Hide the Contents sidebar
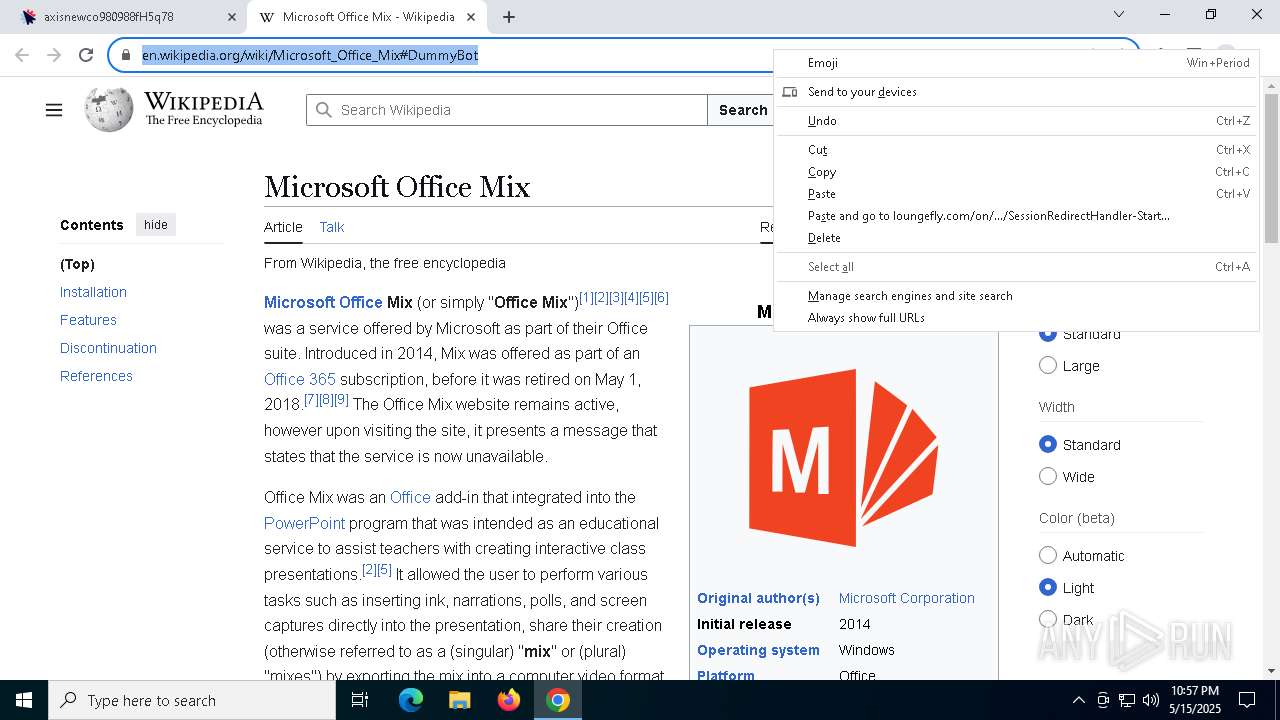 pyautogui.click(x=156, y=225)
